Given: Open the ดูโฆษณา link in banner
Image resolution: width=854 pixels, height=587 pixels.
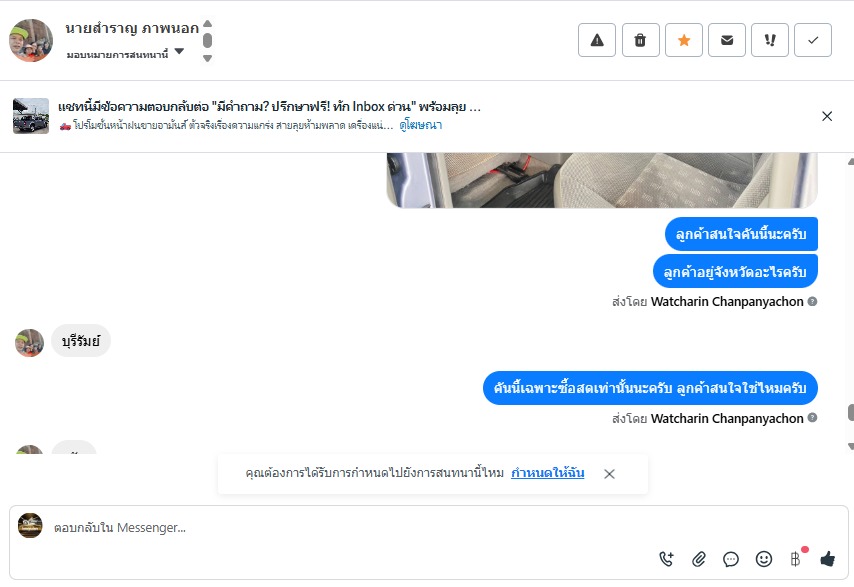Looking at the screenshot, I should 420,125.
